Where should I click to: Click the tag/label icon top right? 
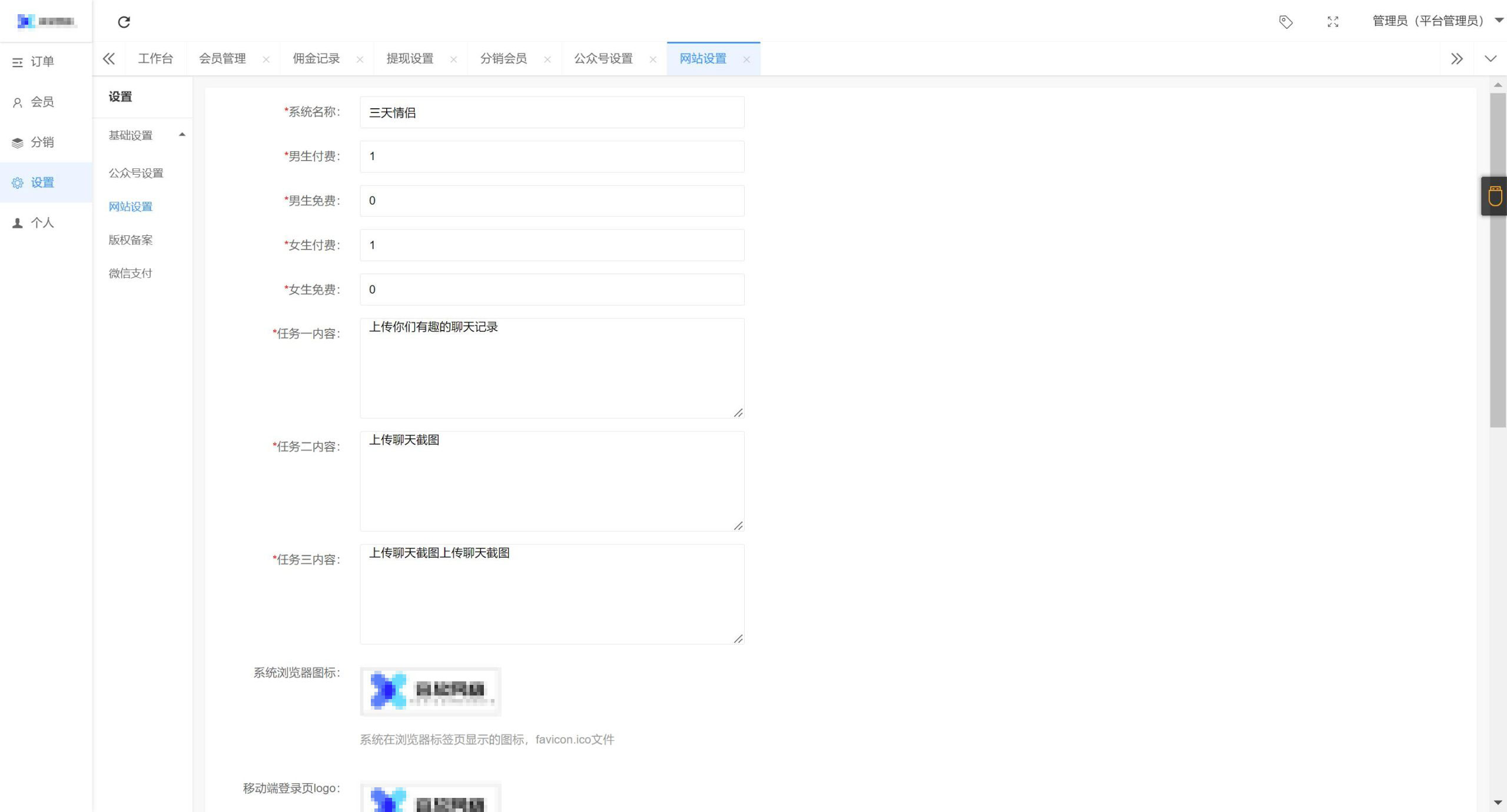[x=1287, y=20]
